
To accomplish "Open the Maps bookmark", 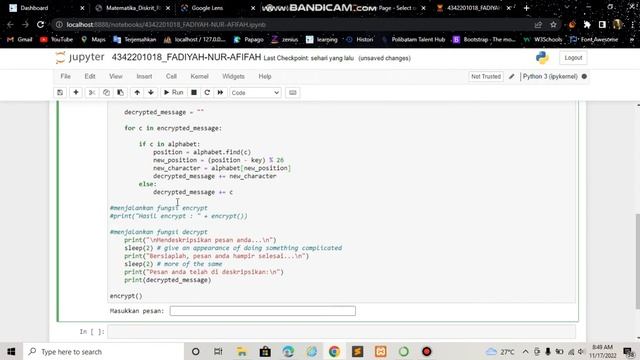I will (x=93, y=40).
